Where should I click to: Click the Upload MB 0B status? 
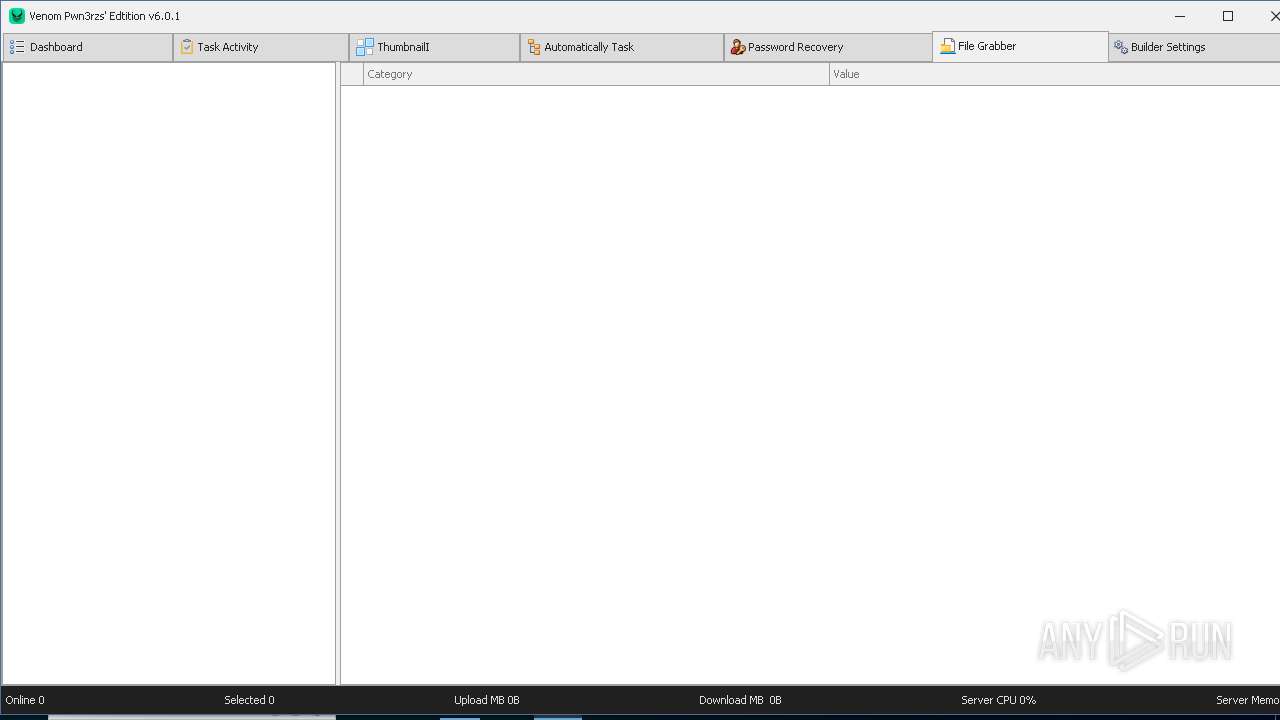487,700
